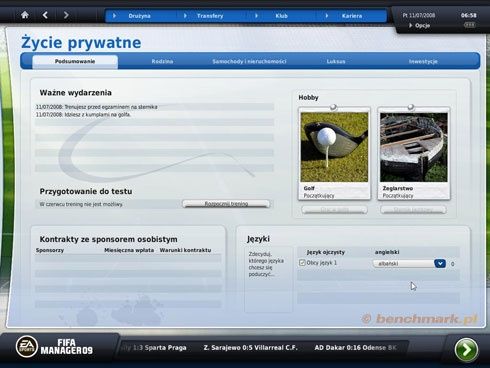Click the pushpin on the Golf card
490x368 pixels.
333,107
